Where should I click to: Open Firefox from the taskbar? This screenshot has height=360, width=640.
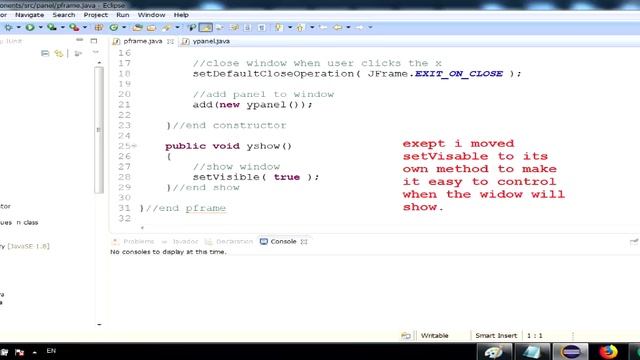(608, 351)
